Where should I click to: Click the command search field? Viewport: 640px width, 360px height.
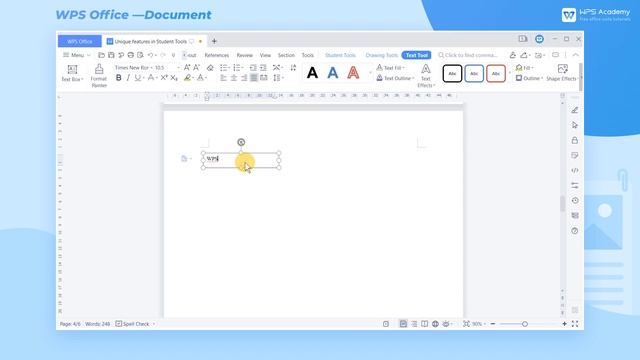tap(468, 55)
